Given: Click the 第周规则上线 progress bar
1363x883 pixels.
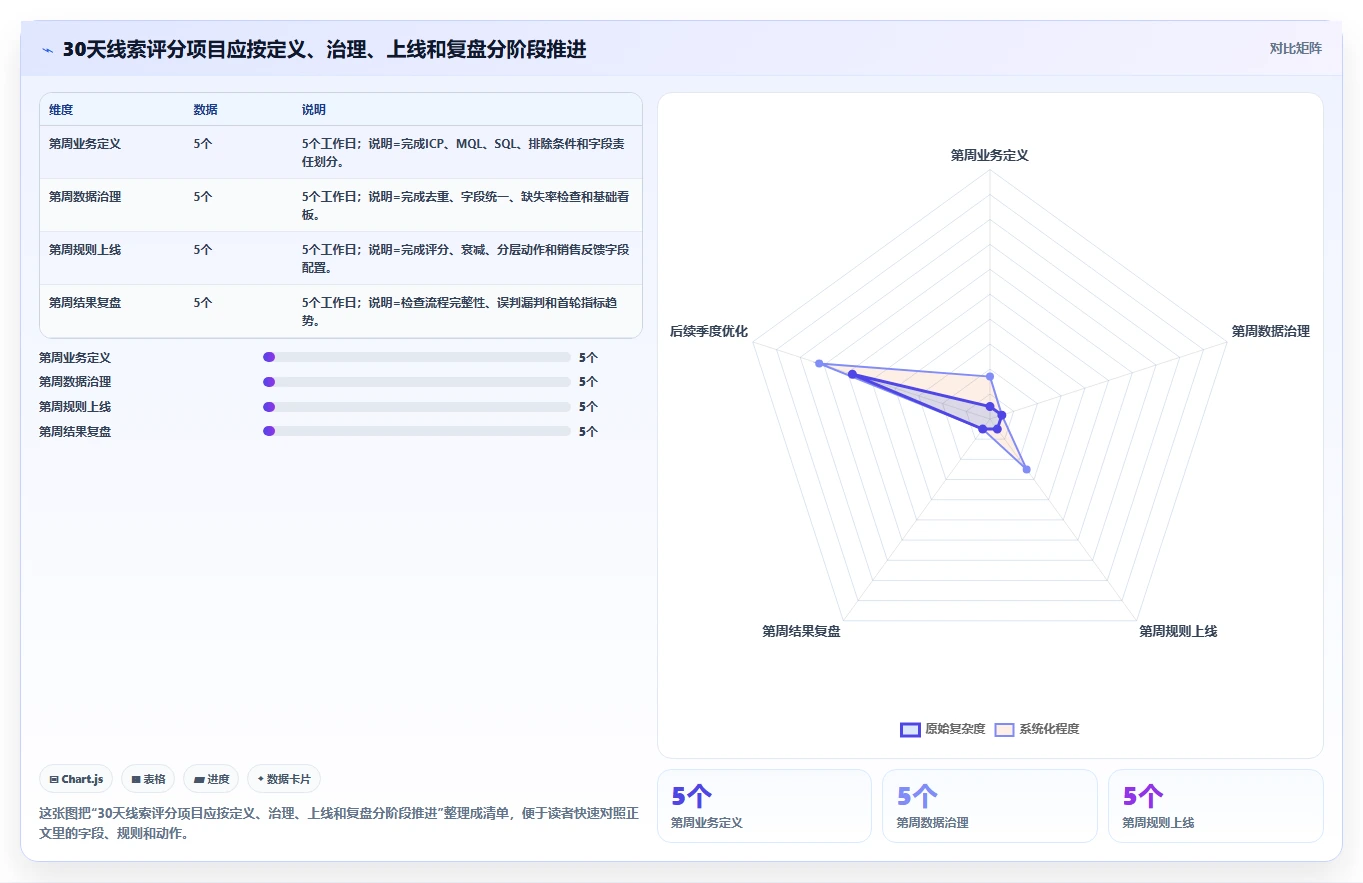Looking at the screenshot, I should [416, 407].
